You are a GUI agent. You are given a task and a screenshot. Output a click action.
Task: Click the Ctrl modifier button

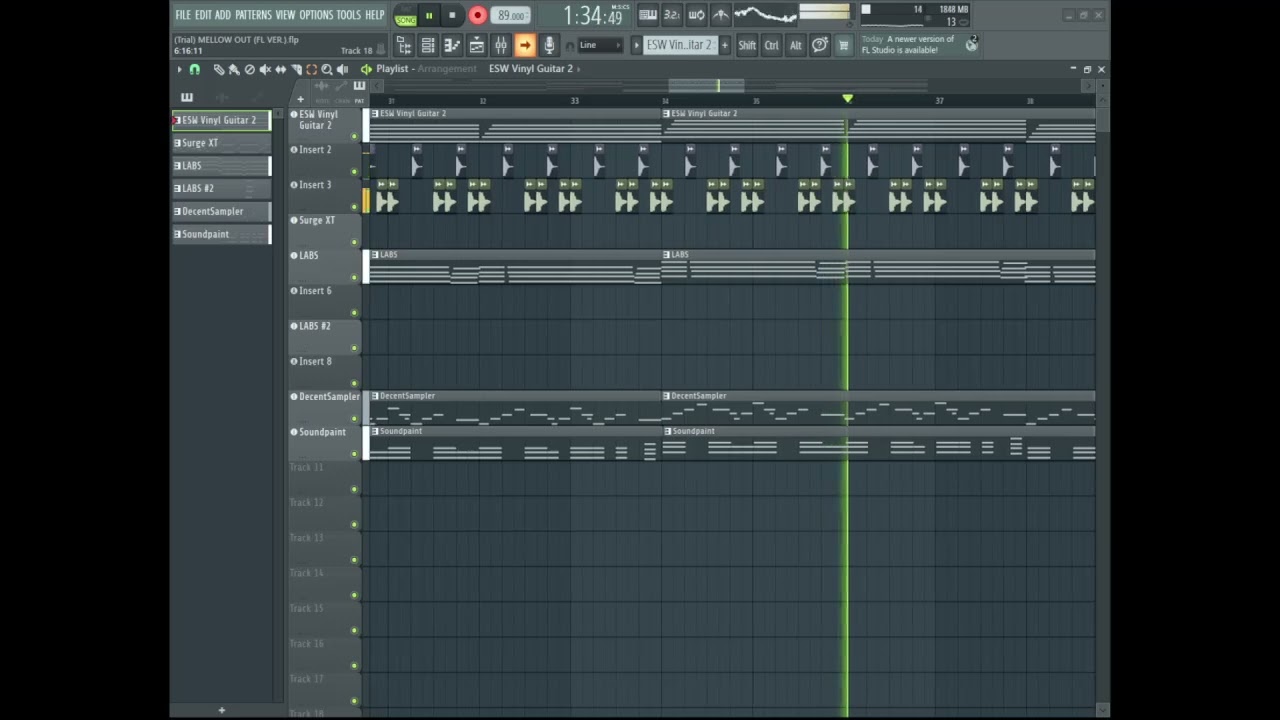771,45
